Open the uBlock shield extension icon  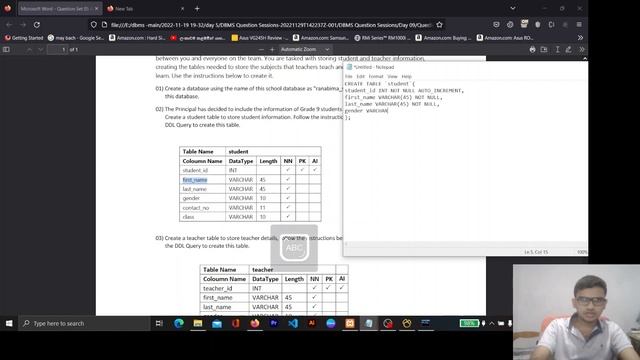tap(538, 24)
